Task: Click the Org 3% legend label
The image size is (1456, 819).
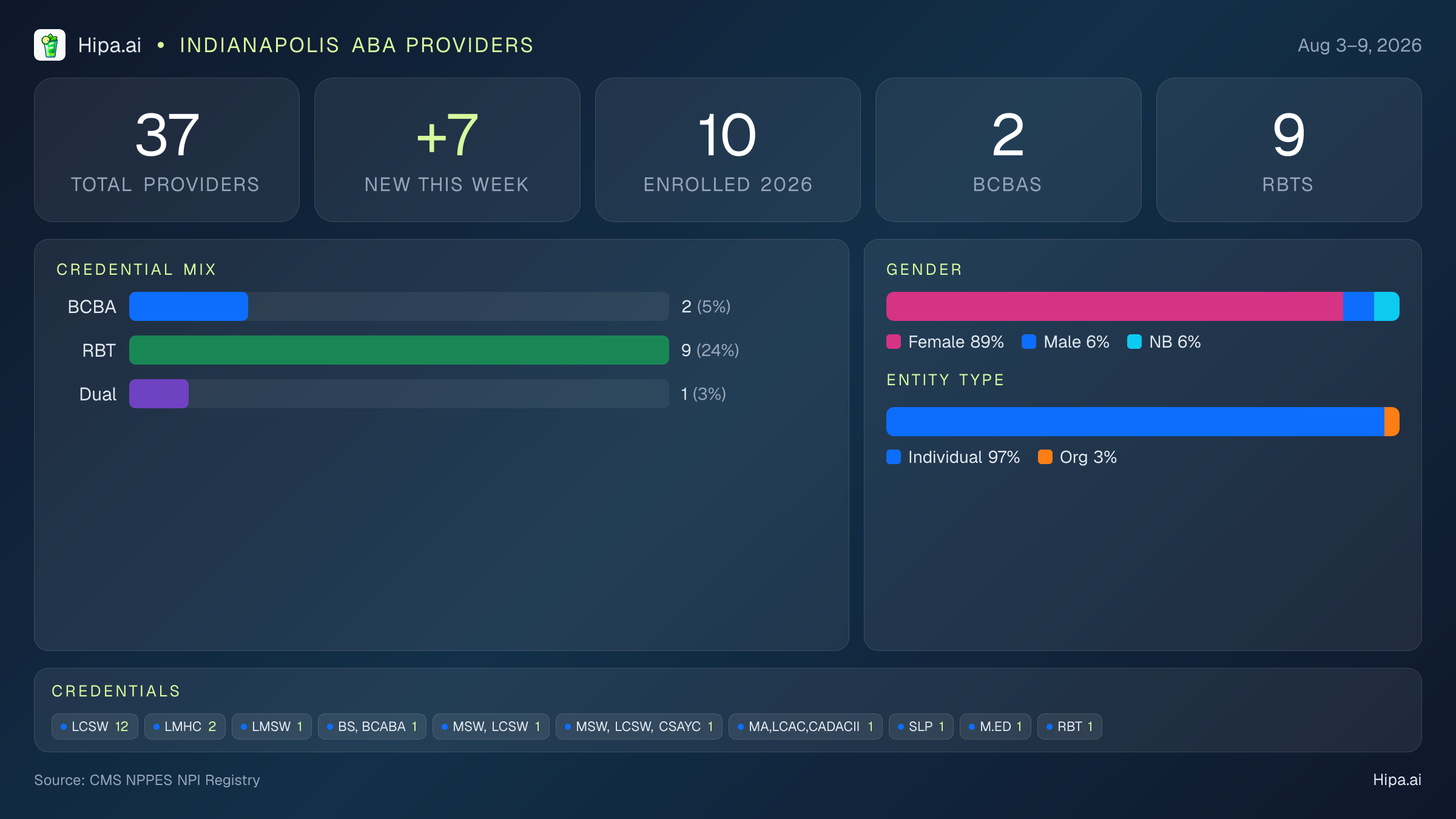Action: 1088,457
